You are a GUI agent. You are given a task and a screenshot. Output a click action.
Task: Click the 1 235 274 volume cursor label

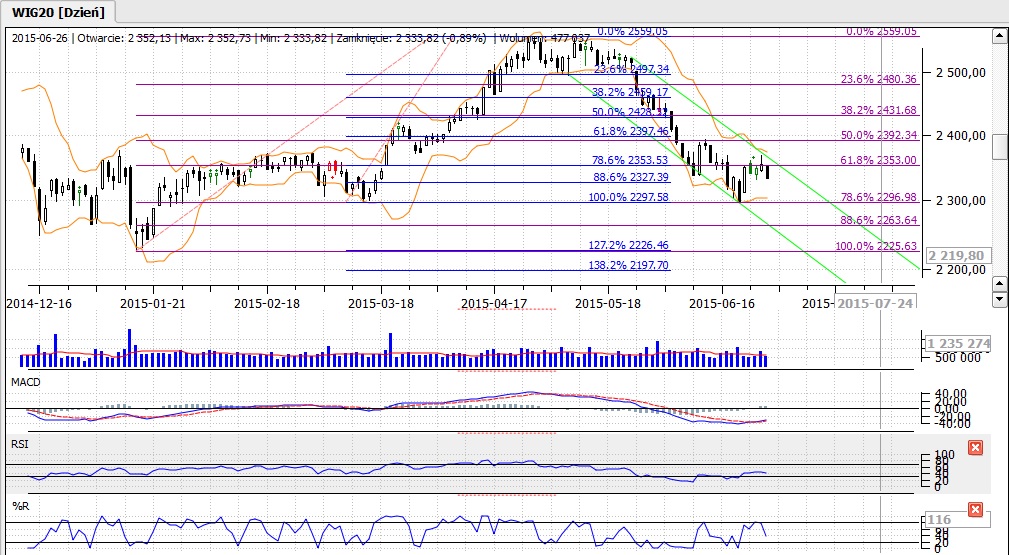pos(958,344)
